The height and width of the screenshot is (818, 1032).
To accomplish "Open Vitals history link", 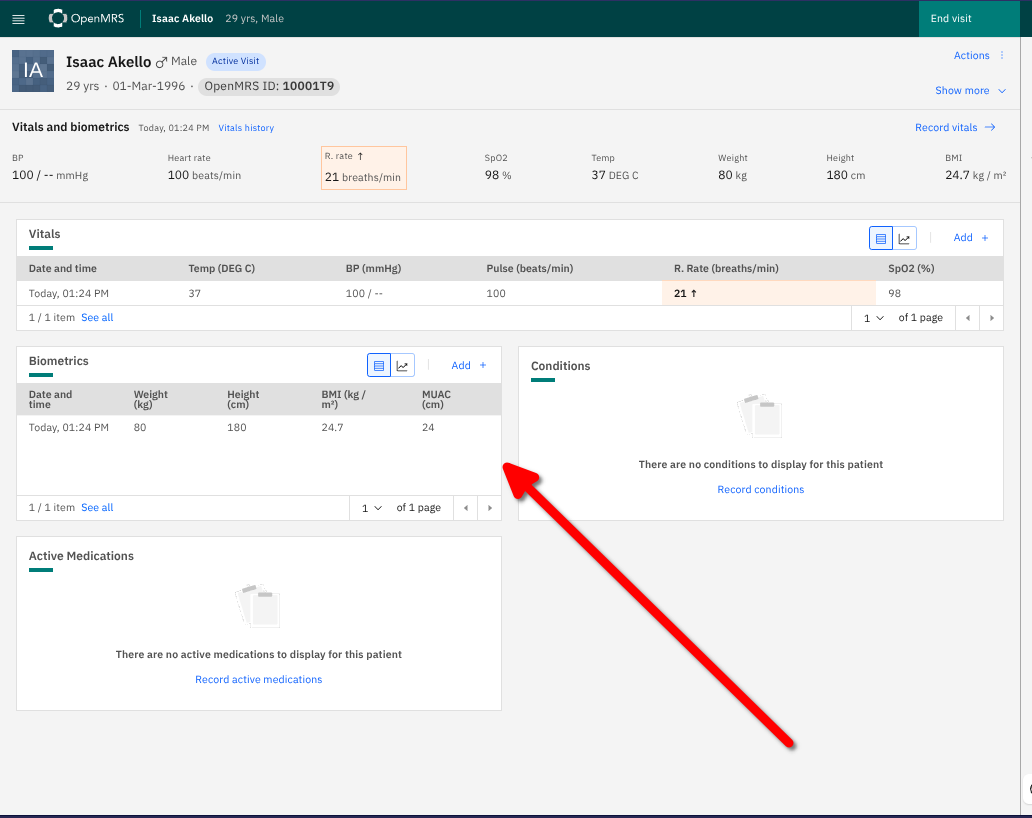I will (x=246, y=128).
